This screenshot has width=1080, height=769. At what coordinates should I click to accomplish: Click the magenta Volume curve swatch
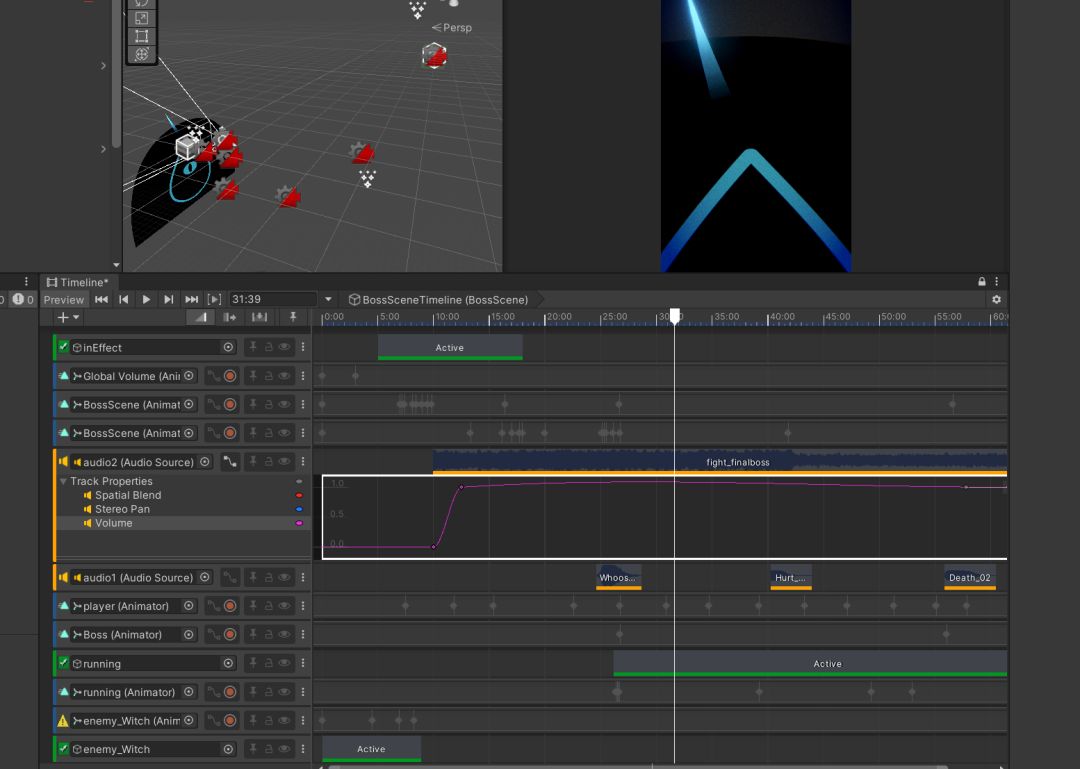click(298, 523)
